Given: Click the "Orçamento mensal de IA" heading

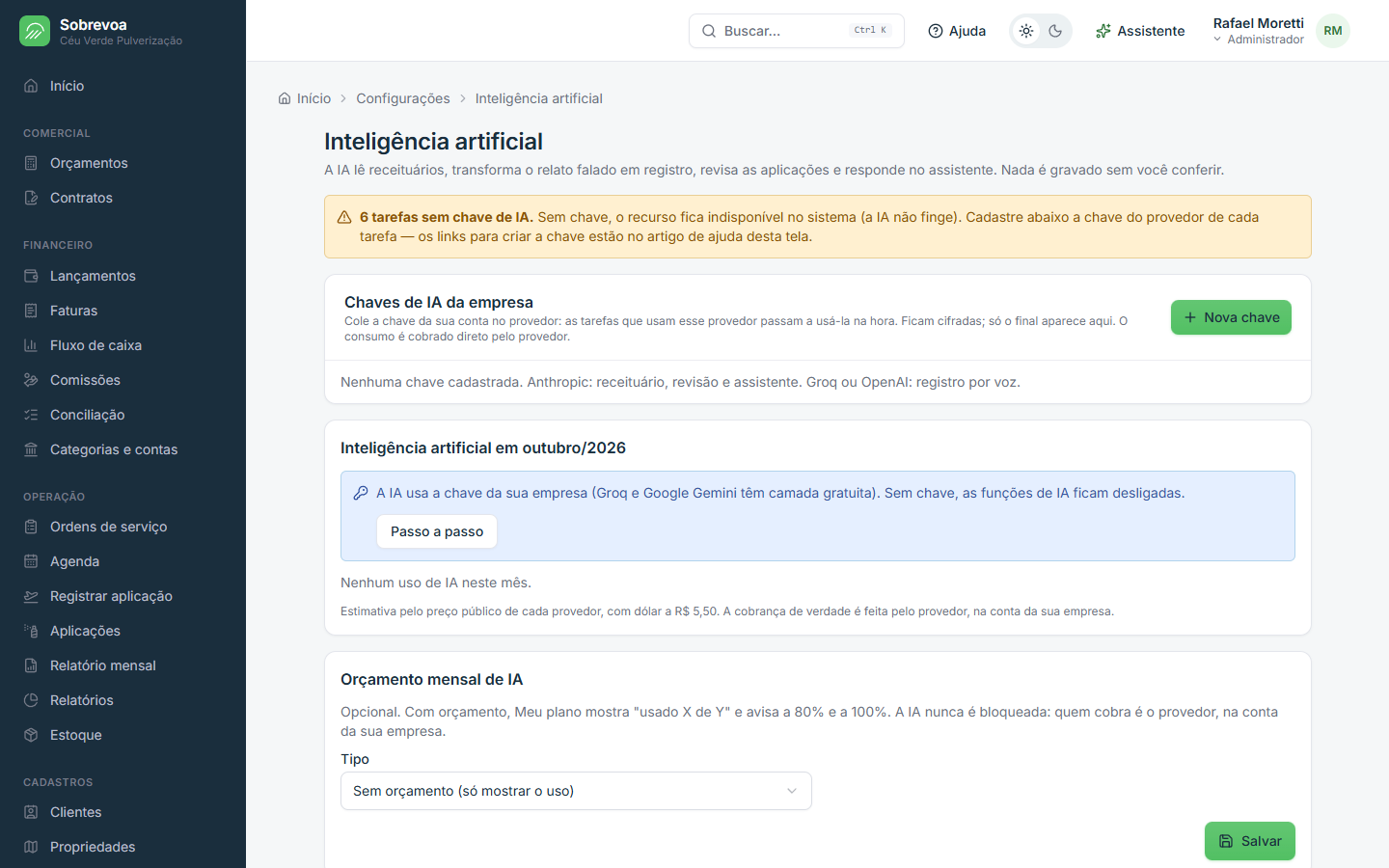Looking at the screenshot, I should pyautogui.click(x=432, y=679).
